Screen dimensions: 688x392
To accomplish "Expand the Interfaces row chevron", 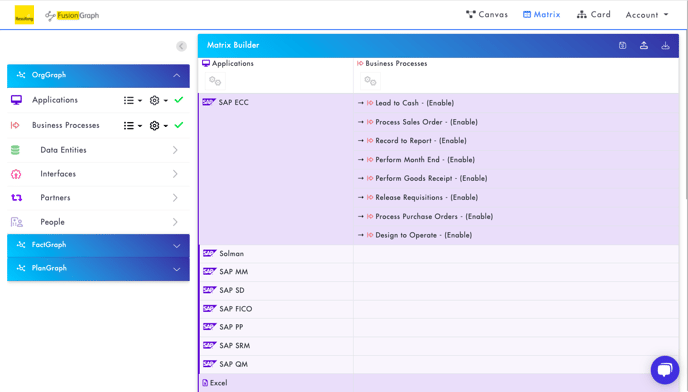I will [x=175, y=174].
